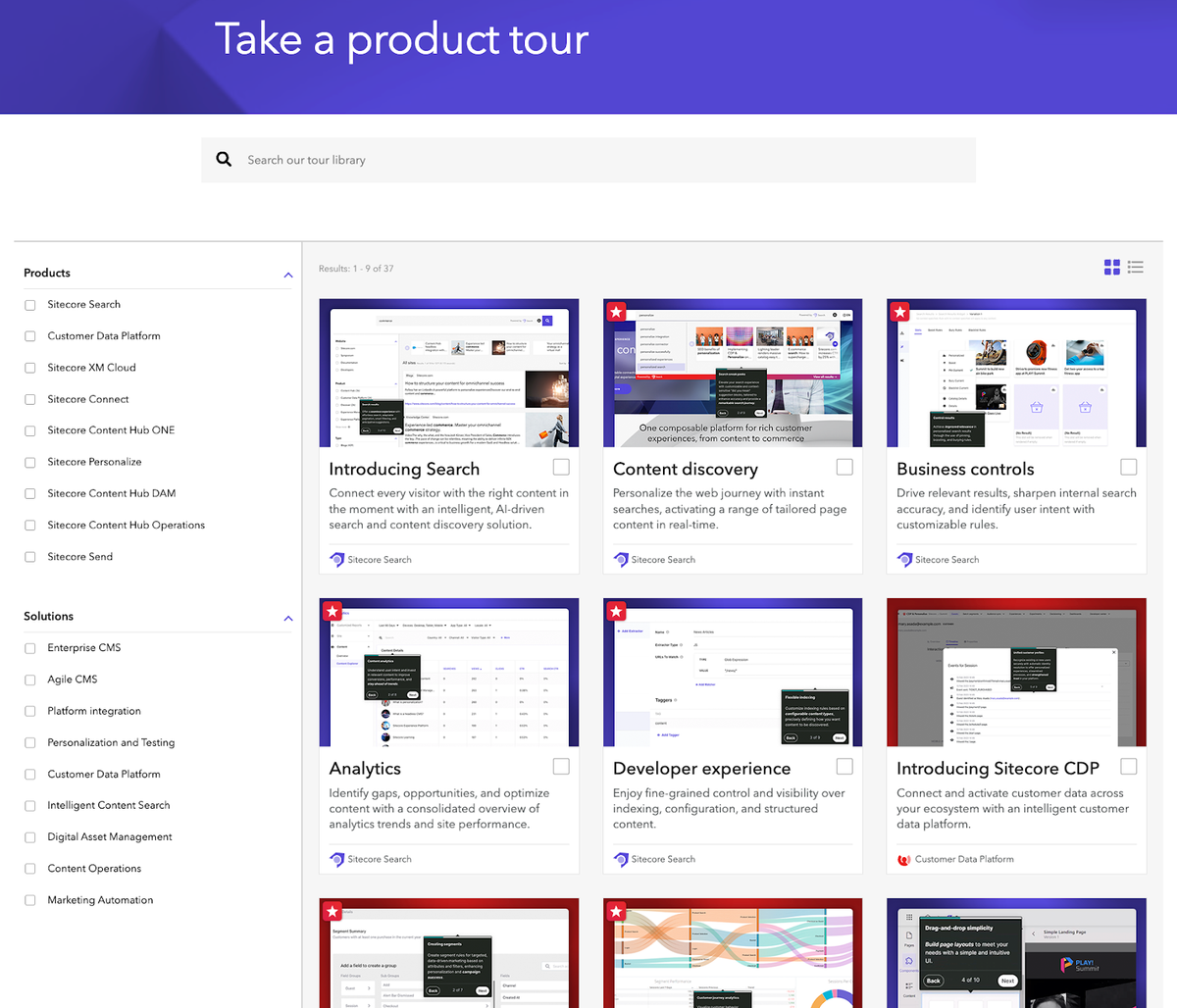
Task: Click the Customer Data Platform logo icon
Action: tap(904, 859)
